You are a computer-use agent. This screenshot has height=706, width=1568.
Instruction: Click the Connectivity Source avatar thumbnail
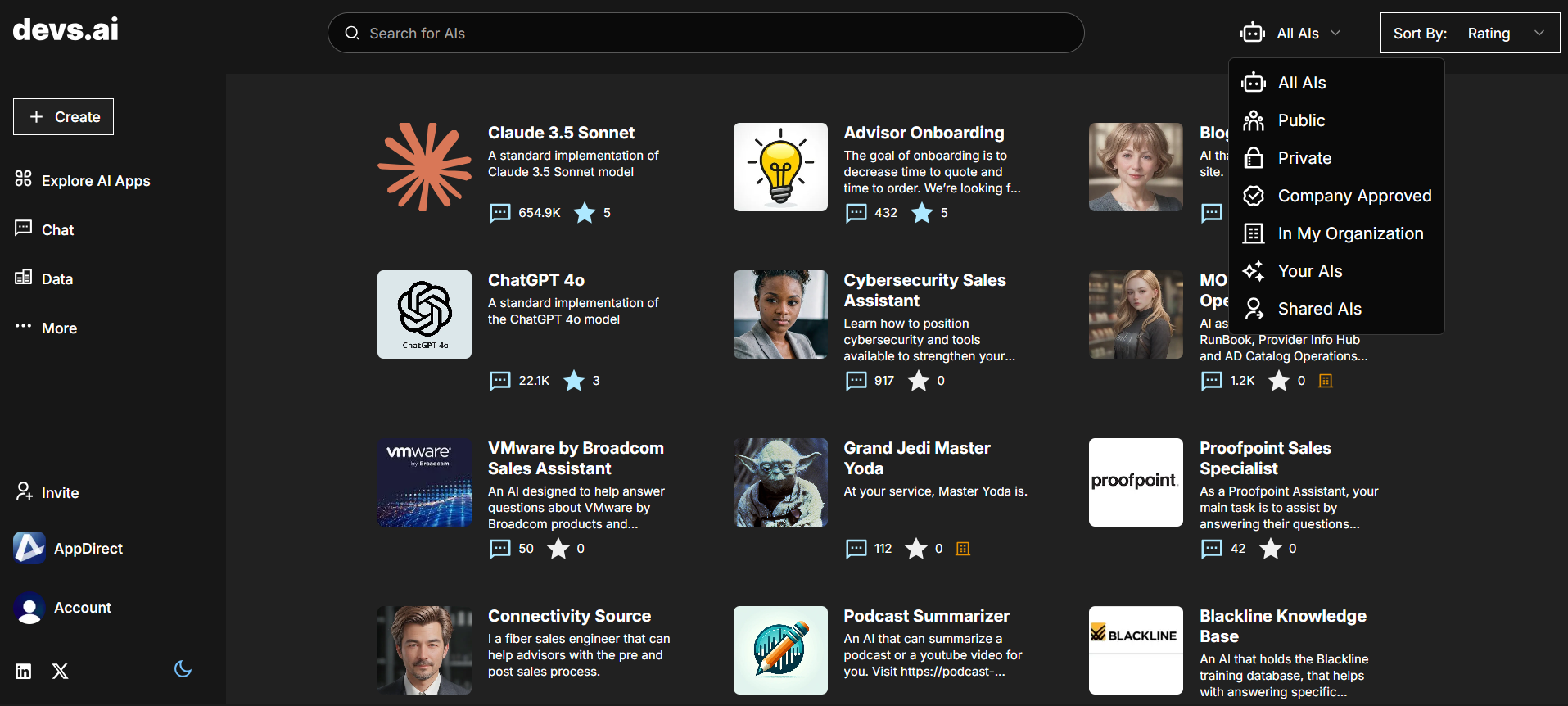point(424,650)
